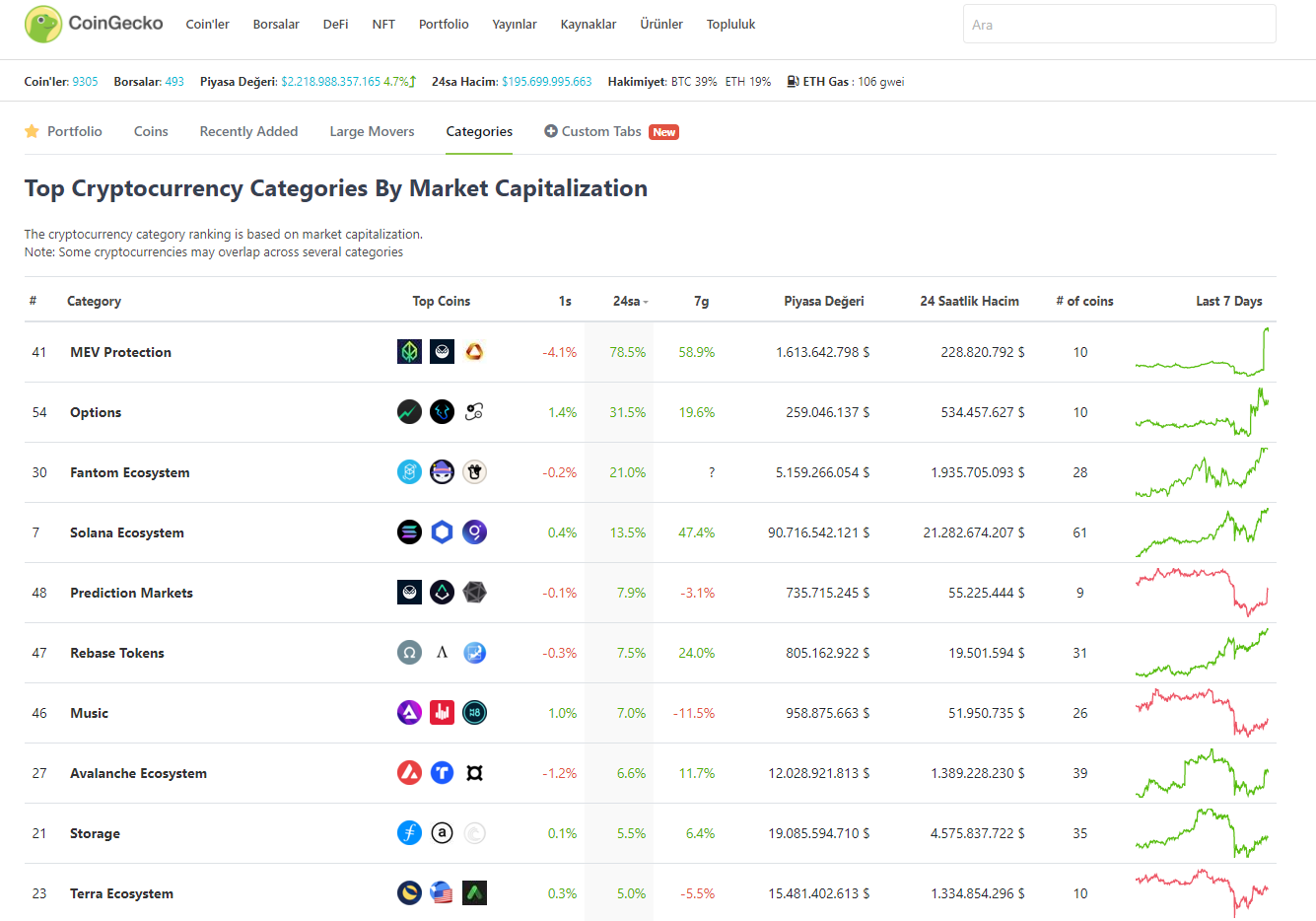This screenshot has height=921, width=1316.
Task: Sort table by 24sa column arrow
Action: point(646,302)
